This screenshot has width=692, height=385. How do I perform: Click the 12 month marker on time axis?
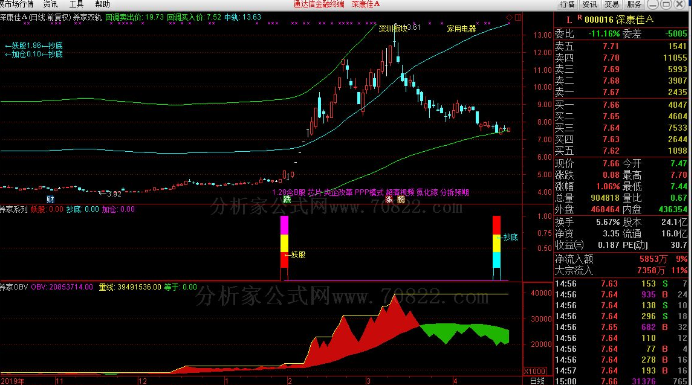[x=142, y=381]
